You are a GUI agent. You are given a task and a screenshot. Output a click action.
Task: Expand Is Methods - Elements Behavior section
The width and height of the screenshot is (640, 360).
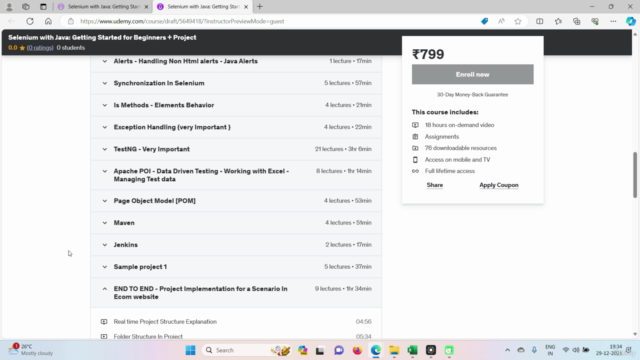236,105
